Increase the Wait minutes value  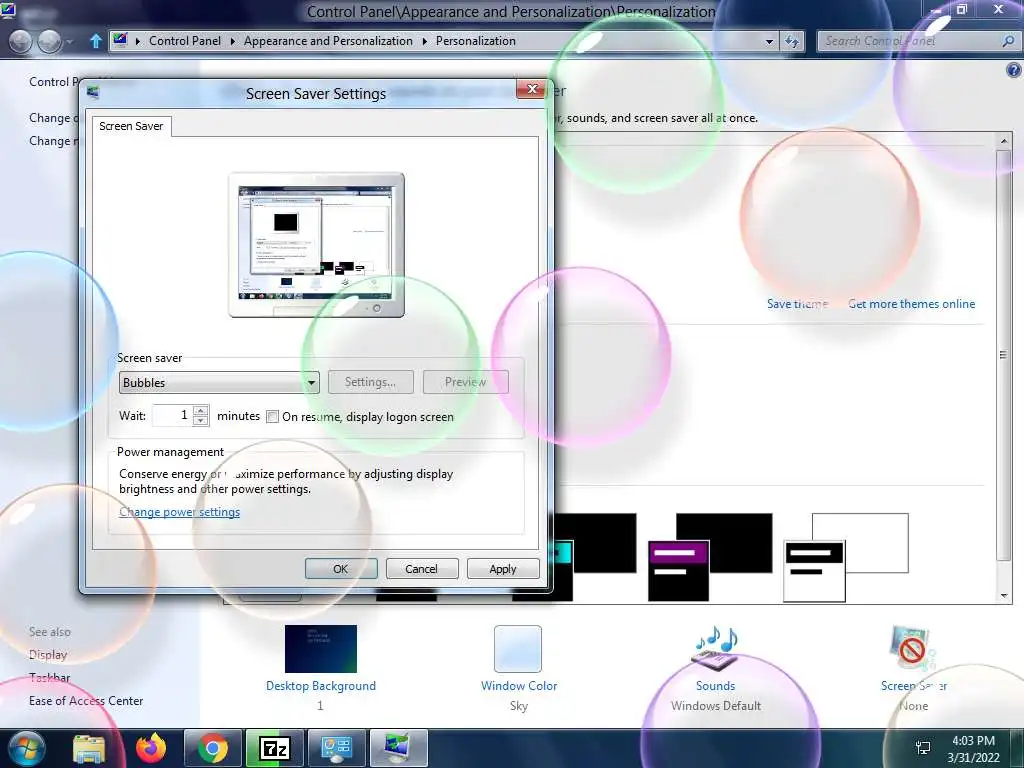pos(201,410)
